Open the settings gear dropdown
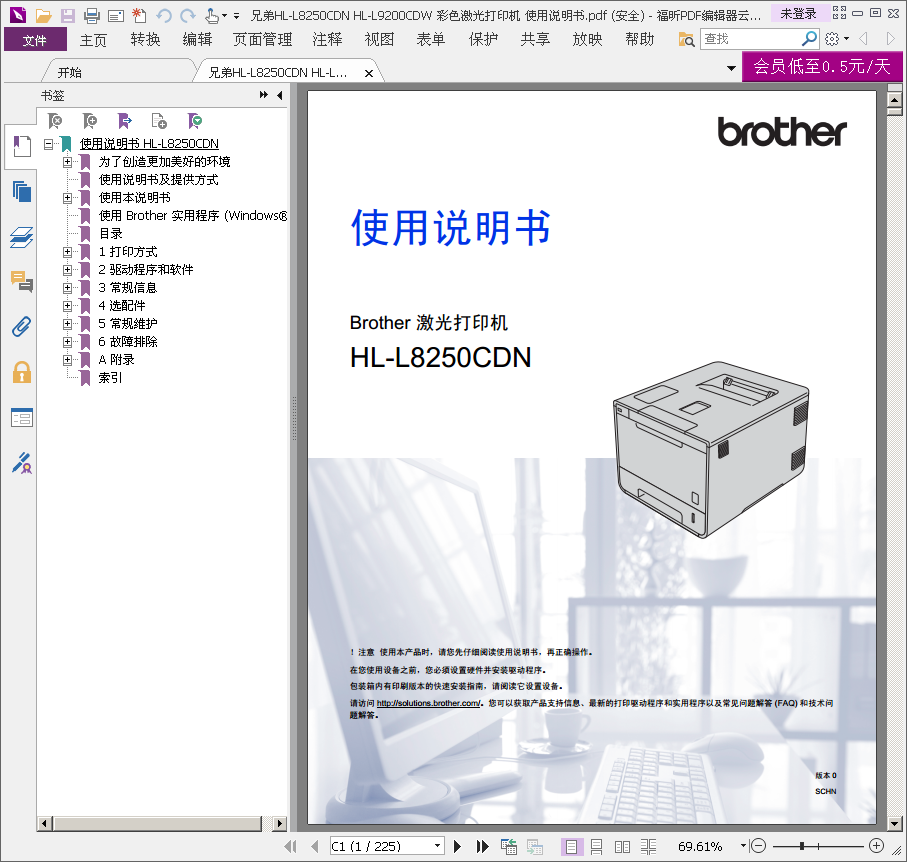This screenshot has height=862, width=907. (x=836, y=39)
